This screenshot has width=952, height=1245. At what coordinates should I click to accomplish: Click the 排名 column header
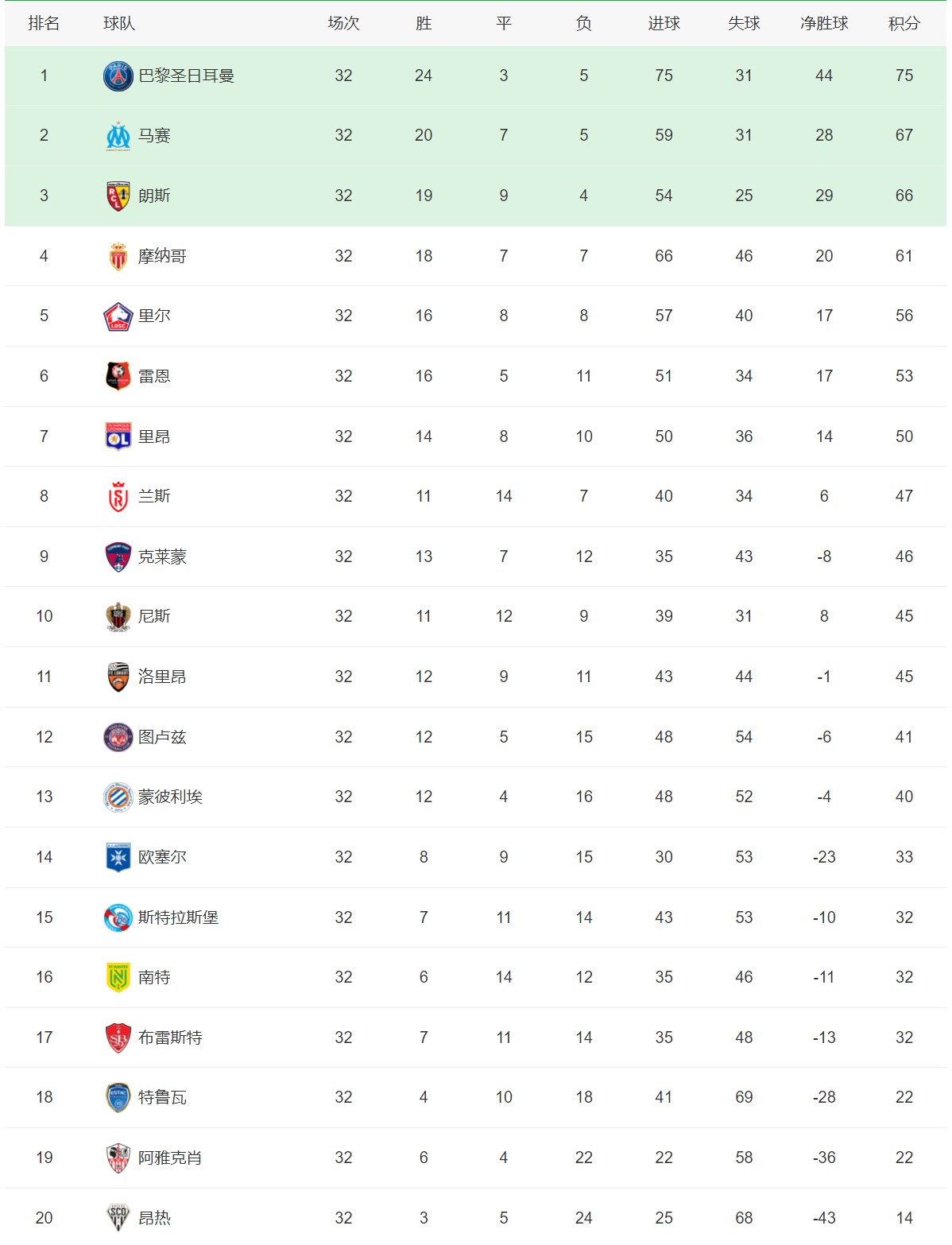44,24
